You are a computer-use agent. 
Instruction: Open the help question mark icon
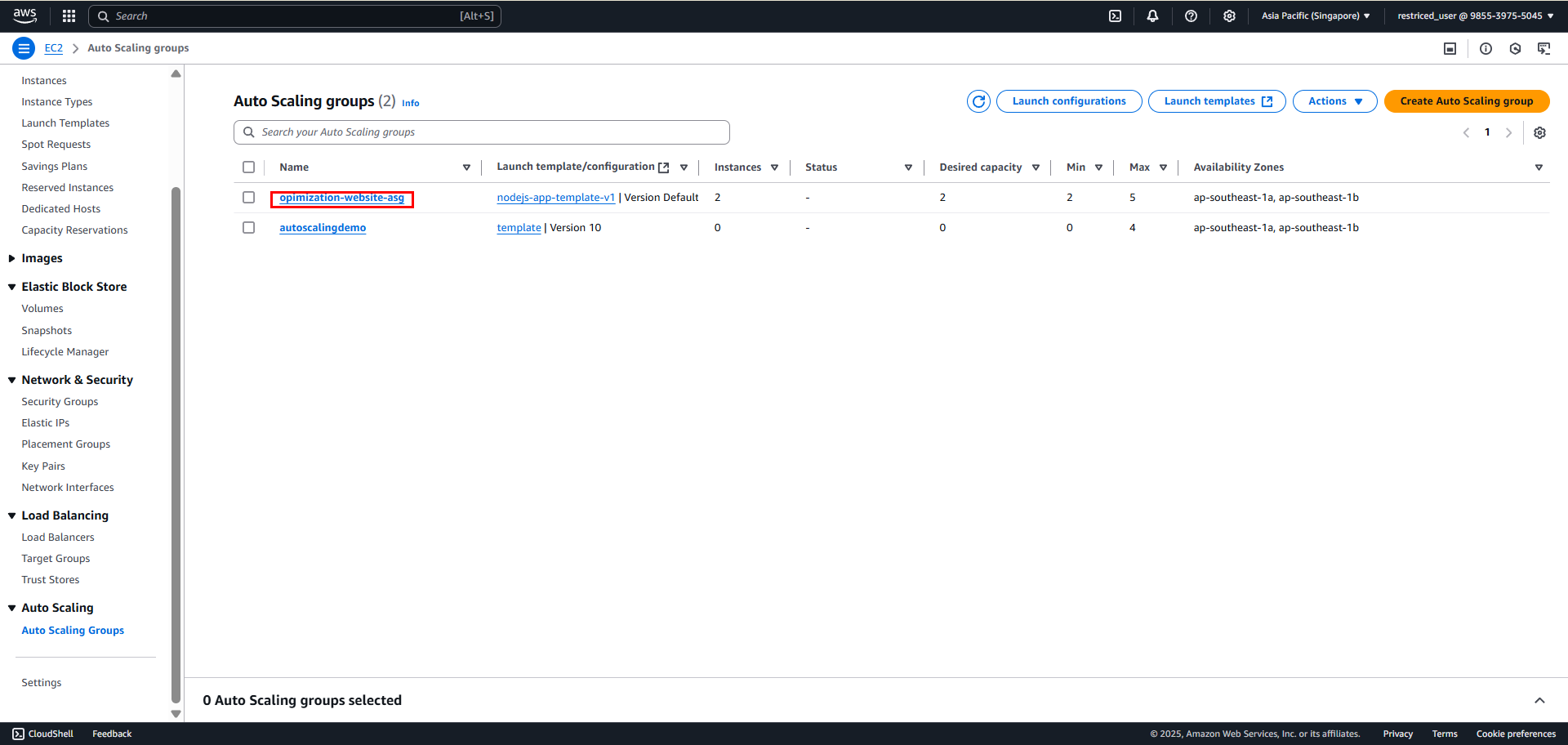point(1191,16)
